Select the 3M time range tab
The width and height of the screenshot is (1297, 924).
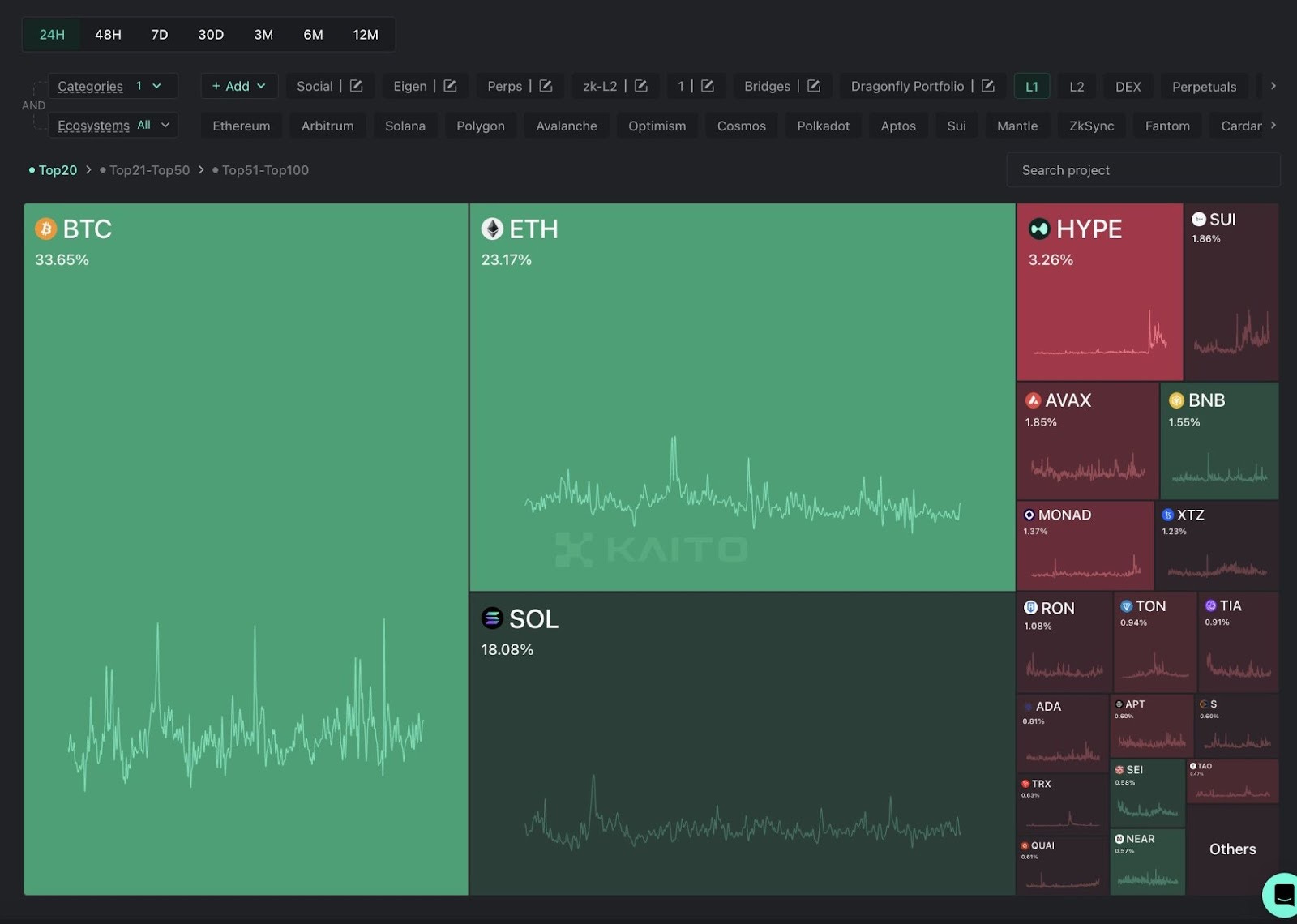coord(263,35)
